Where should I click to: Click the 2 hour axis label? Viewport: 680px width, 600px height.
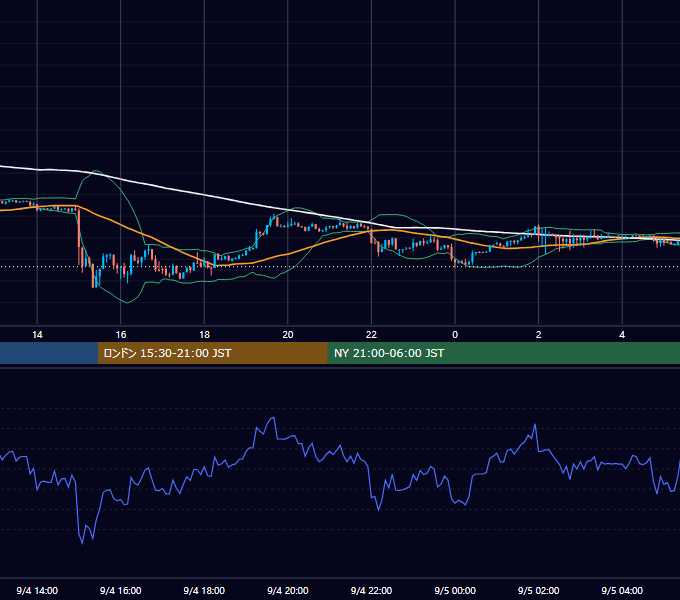[x=539, y=335]
